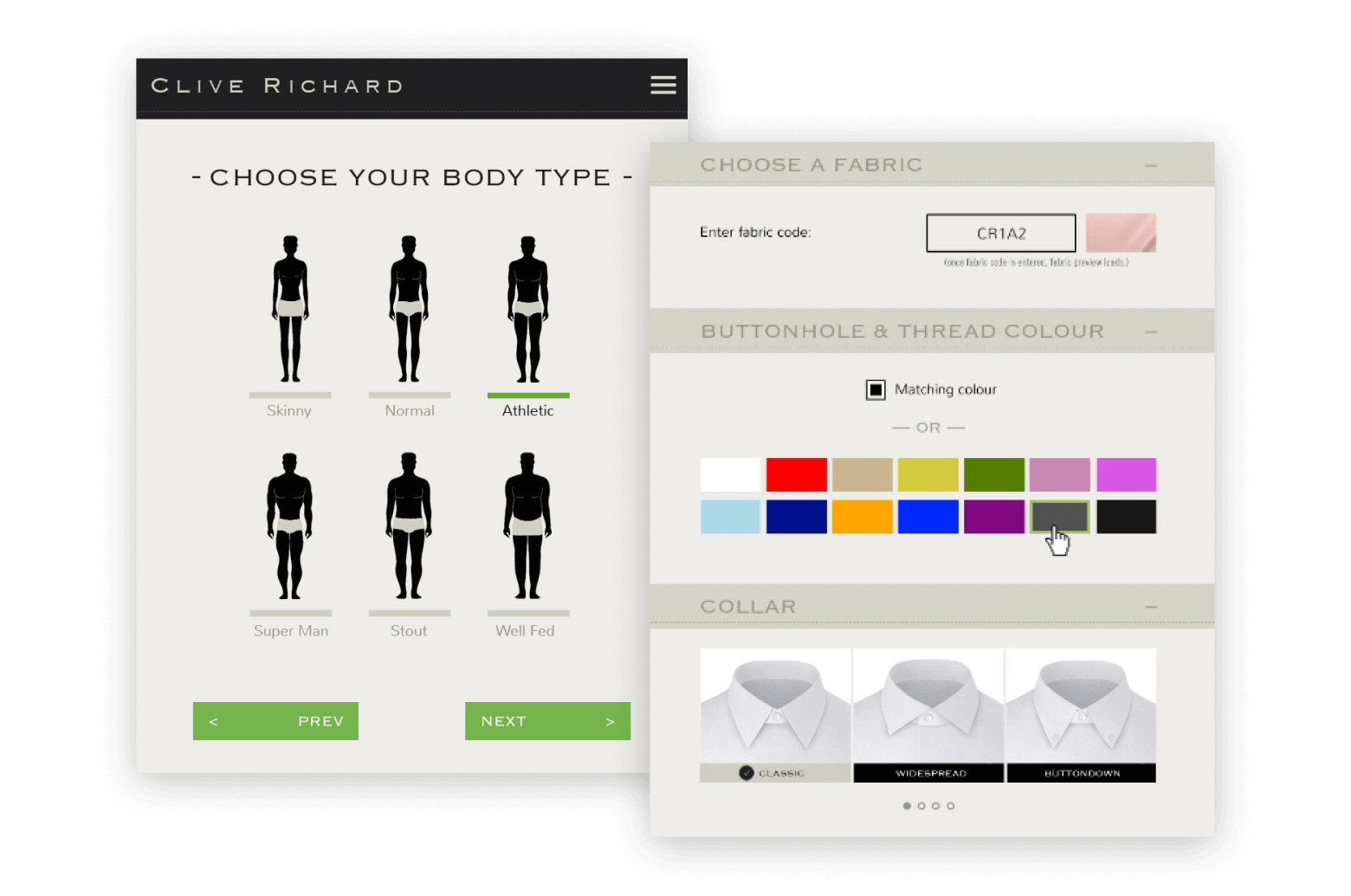Click the pink fabric preview swatch

(x=1121, y=233)
